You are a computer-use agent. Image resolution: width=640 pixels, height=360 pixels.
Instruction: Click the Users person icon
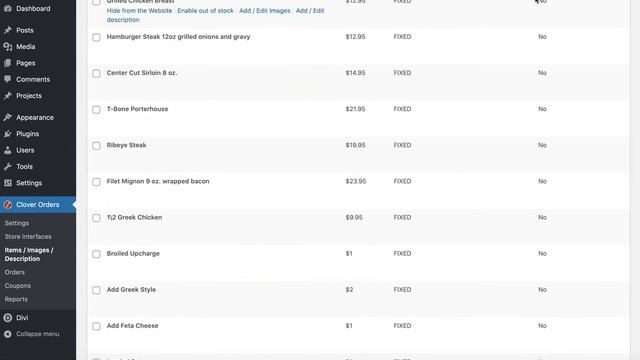point(8,150)
